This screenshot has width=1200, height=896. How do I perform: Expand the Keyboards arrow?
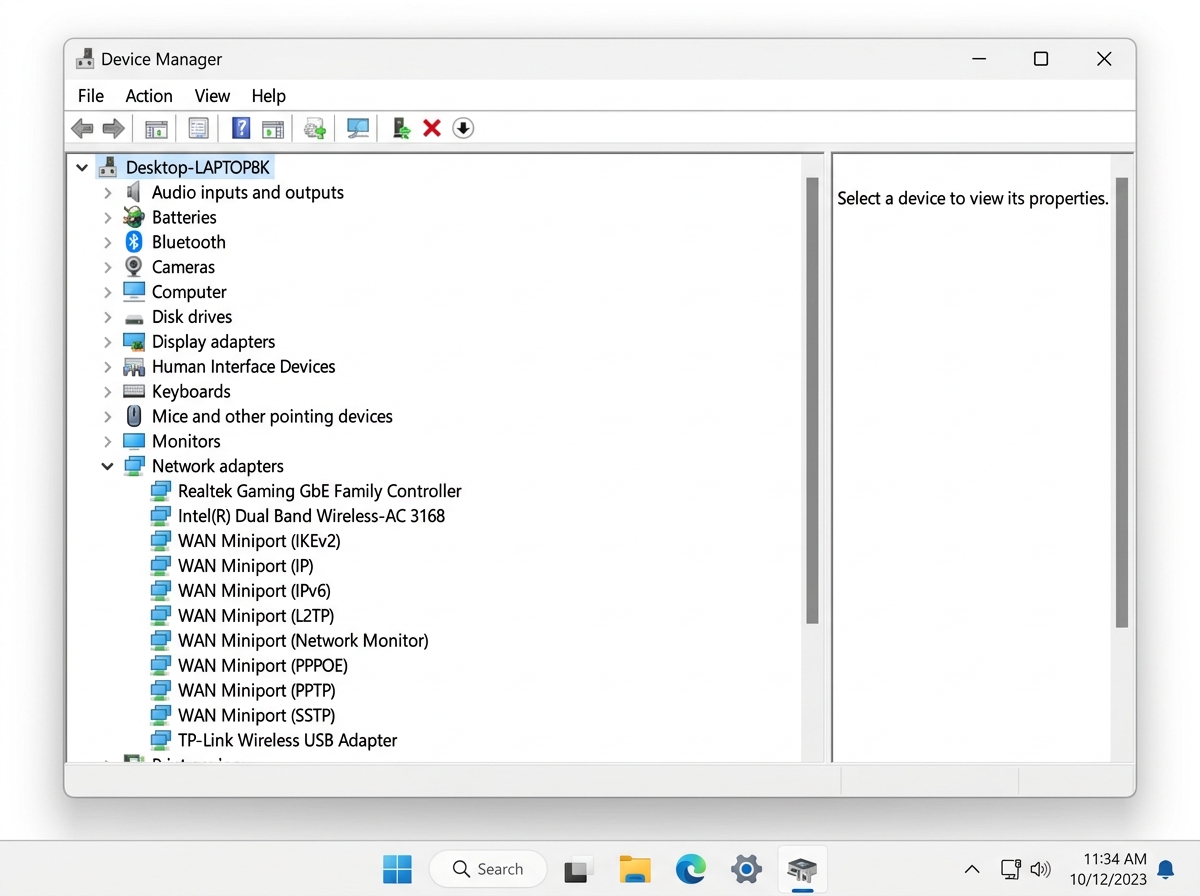point(108,391)
